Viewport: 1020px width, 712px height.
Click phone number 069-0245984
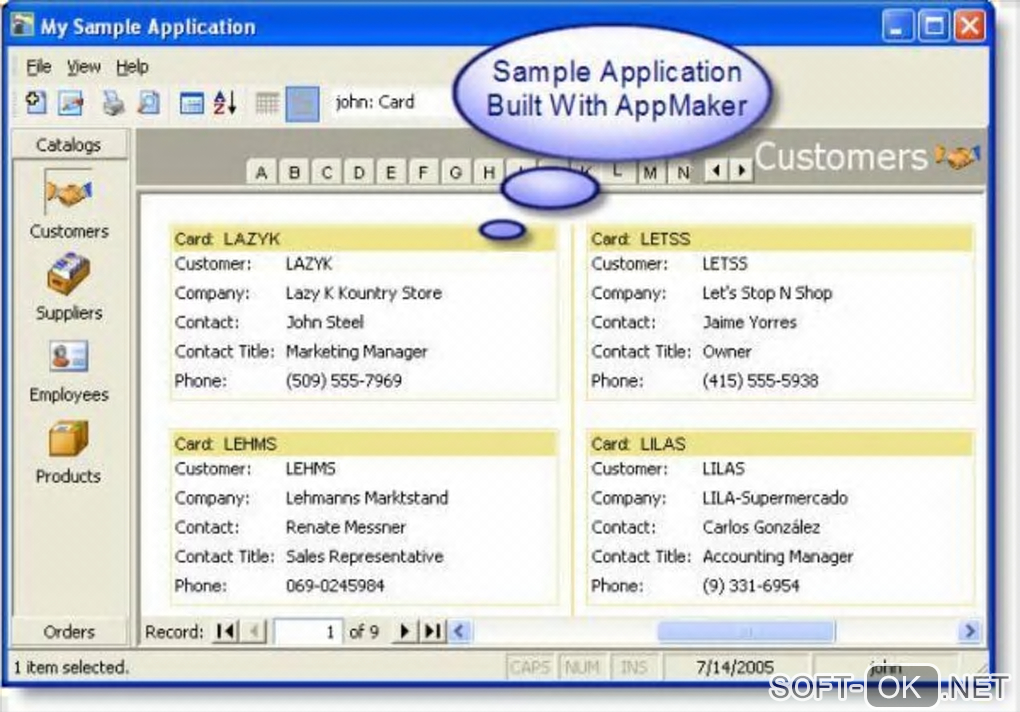point(335,585)
